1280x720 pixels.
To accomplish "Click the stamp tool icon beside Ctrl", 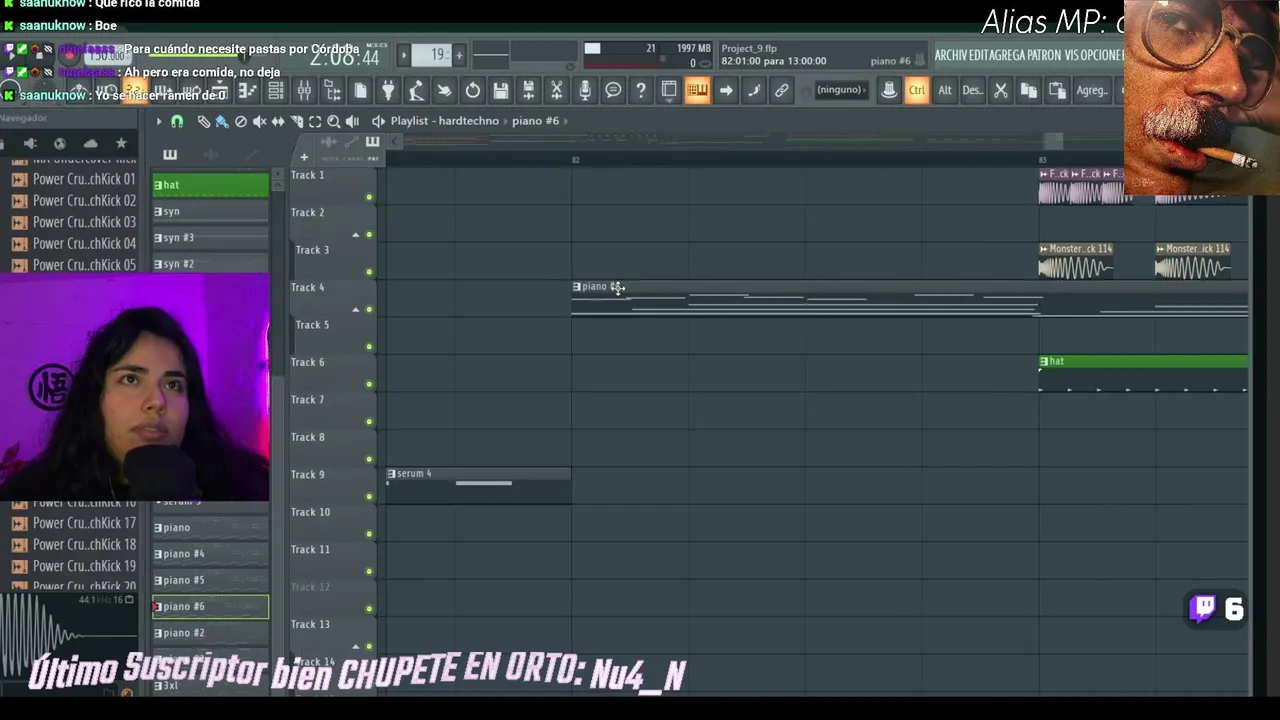I will 888,91.
